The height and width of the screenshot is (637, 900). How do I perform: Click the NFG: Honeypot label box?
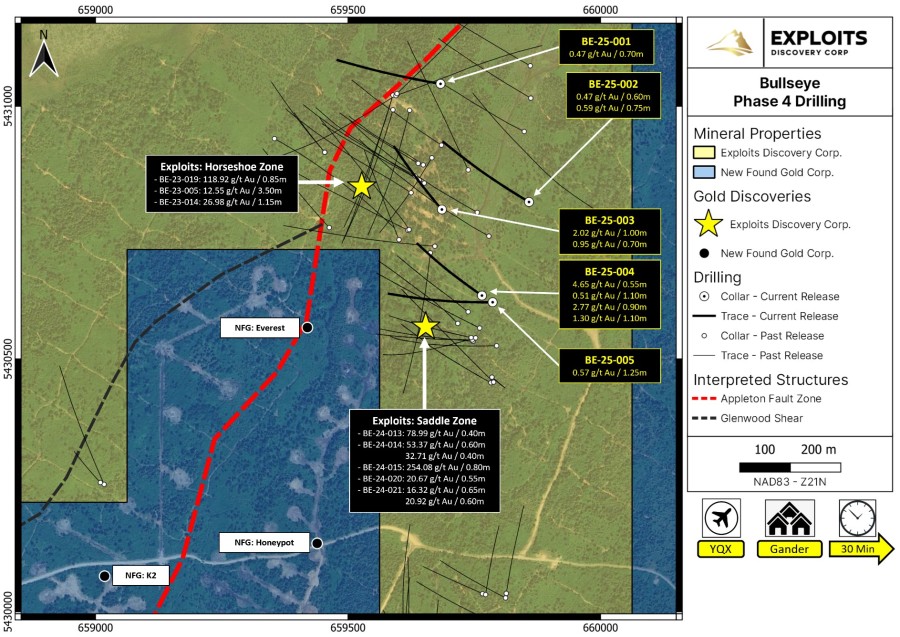click(264, 542)
